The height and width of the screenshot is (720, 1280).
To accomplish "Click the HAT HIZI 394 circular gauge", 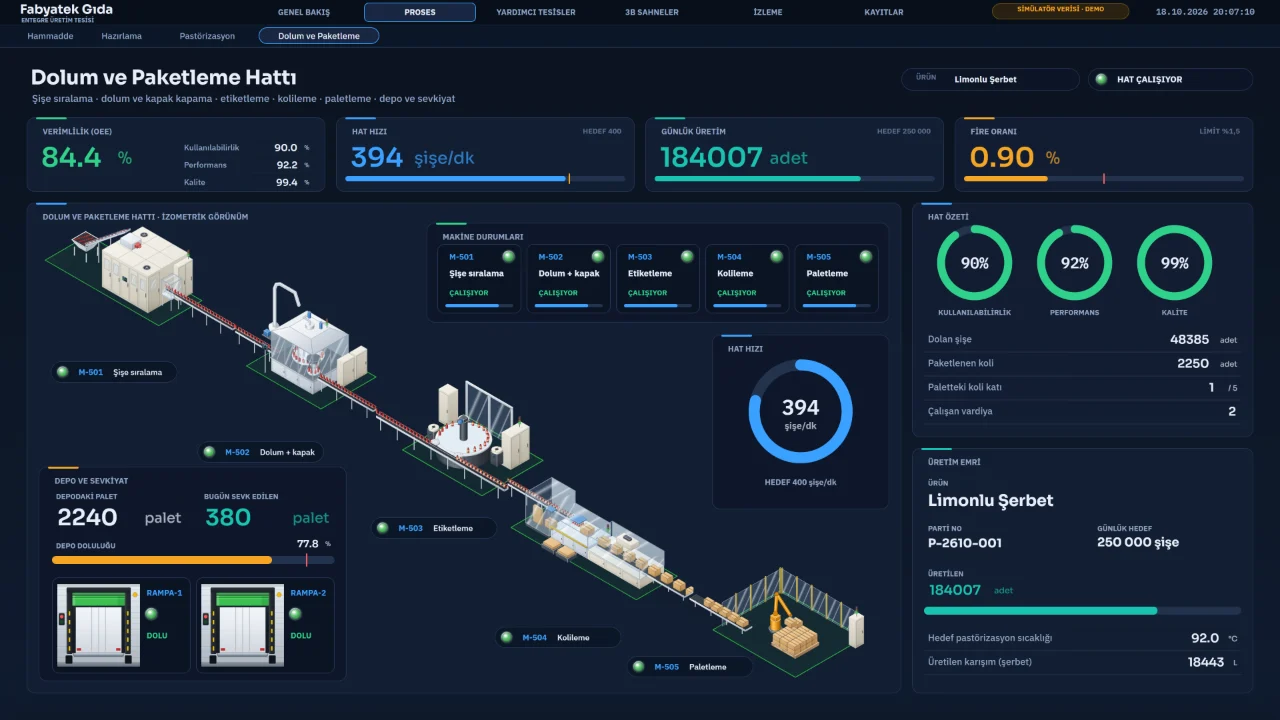I will point(800,412).
